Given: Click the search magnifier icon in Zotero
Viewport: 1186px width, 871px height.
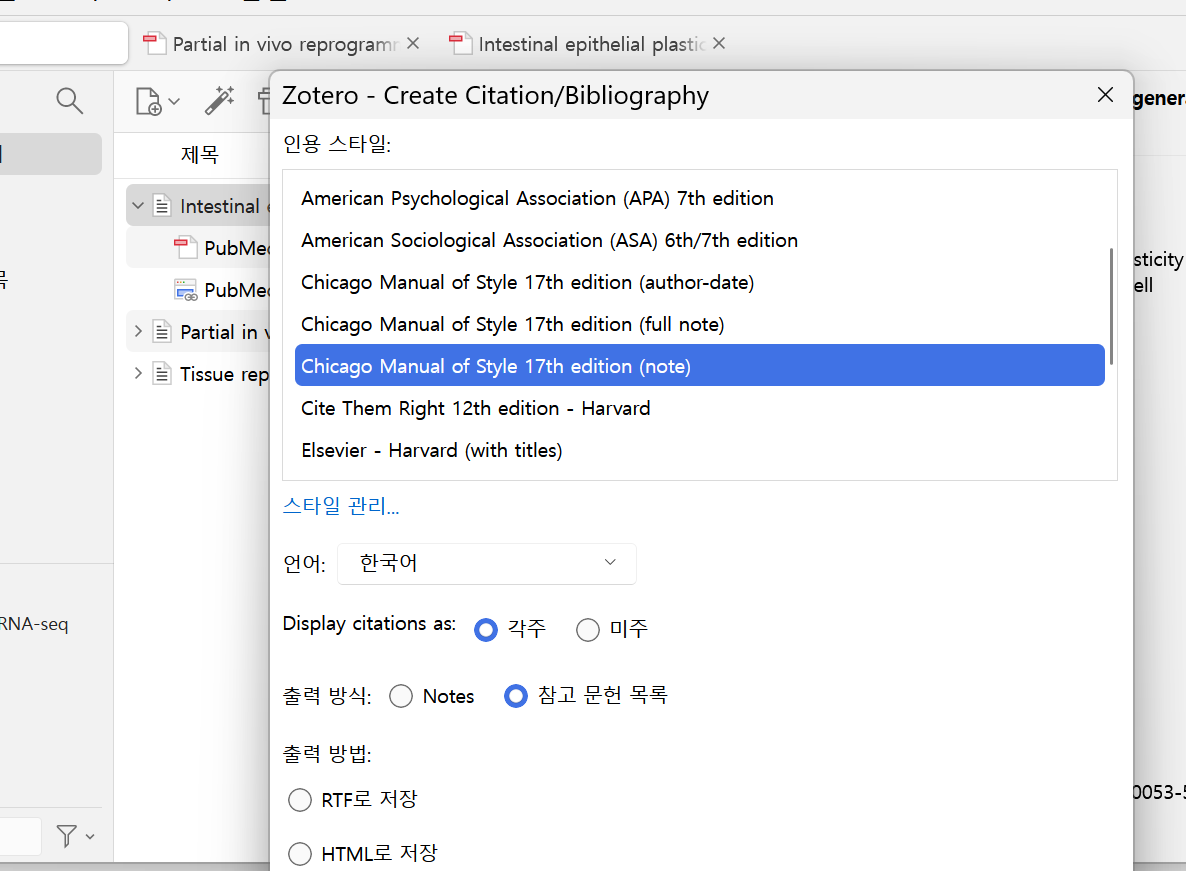Looking at the screenshot, I should [70, 101].
